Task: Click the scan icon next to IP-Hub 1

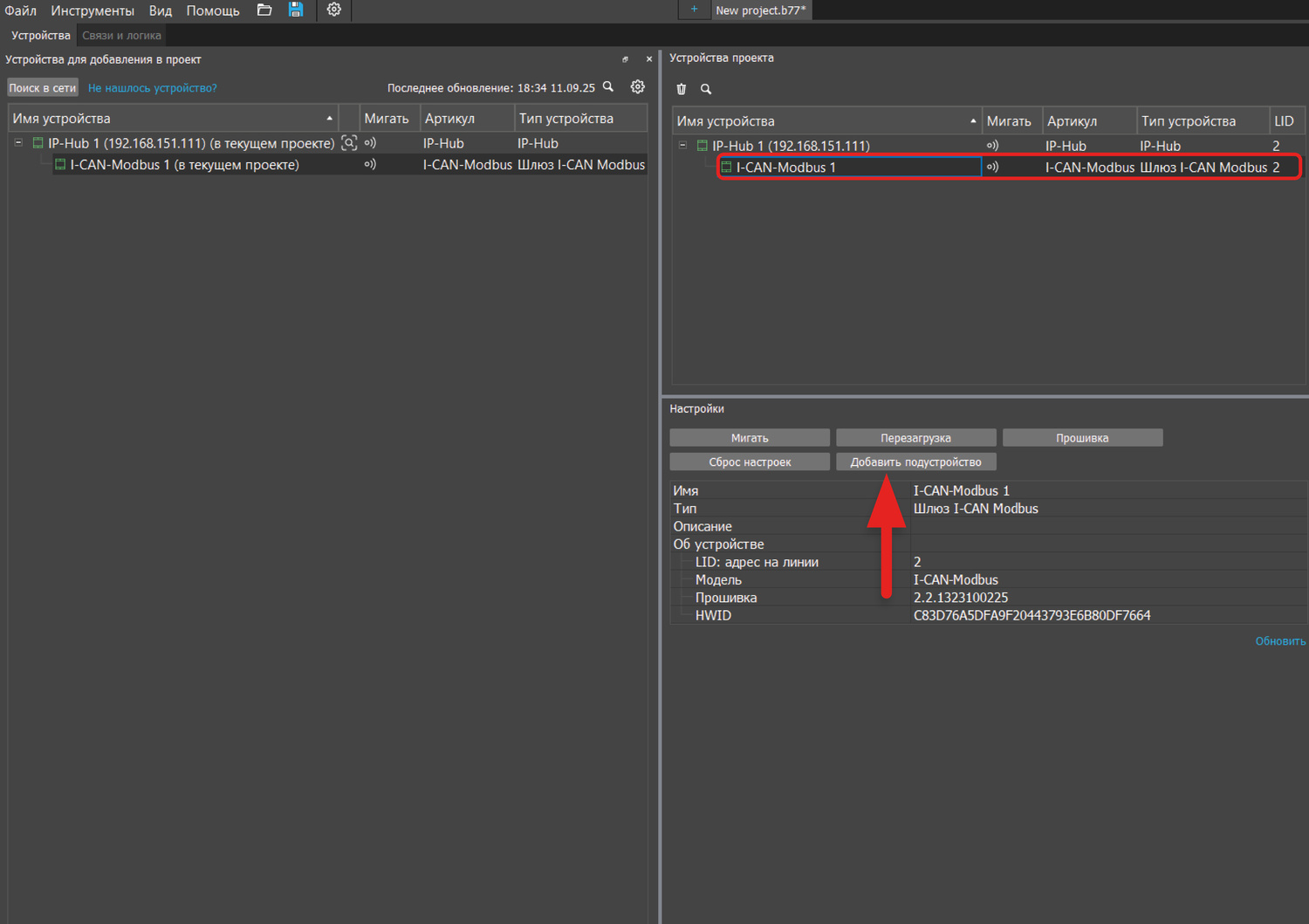Action: (349, 143)
